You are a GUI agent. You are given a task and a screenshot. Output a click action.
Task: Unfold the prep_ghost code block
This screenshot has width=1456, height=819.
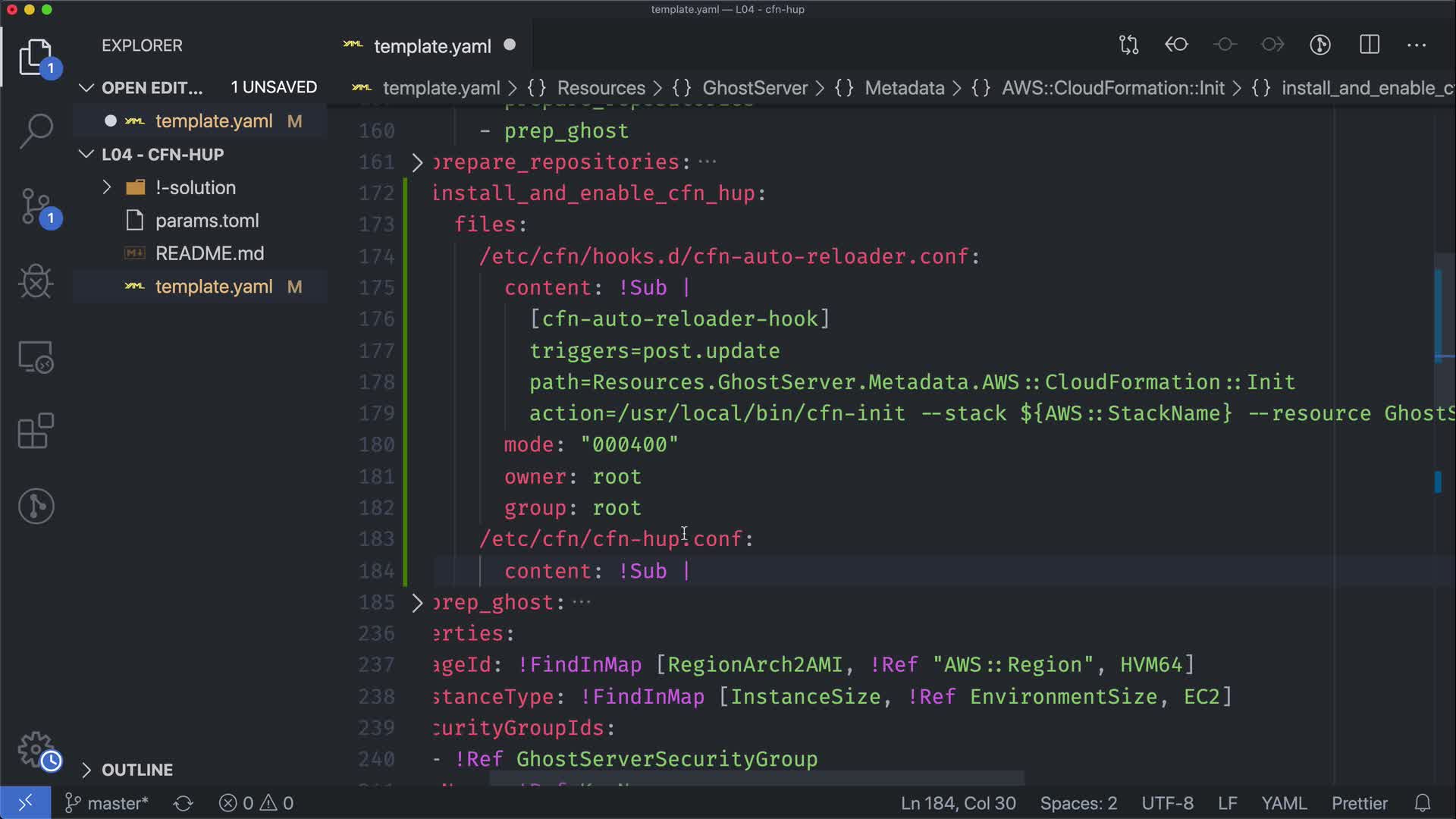[x=417, y=603]
